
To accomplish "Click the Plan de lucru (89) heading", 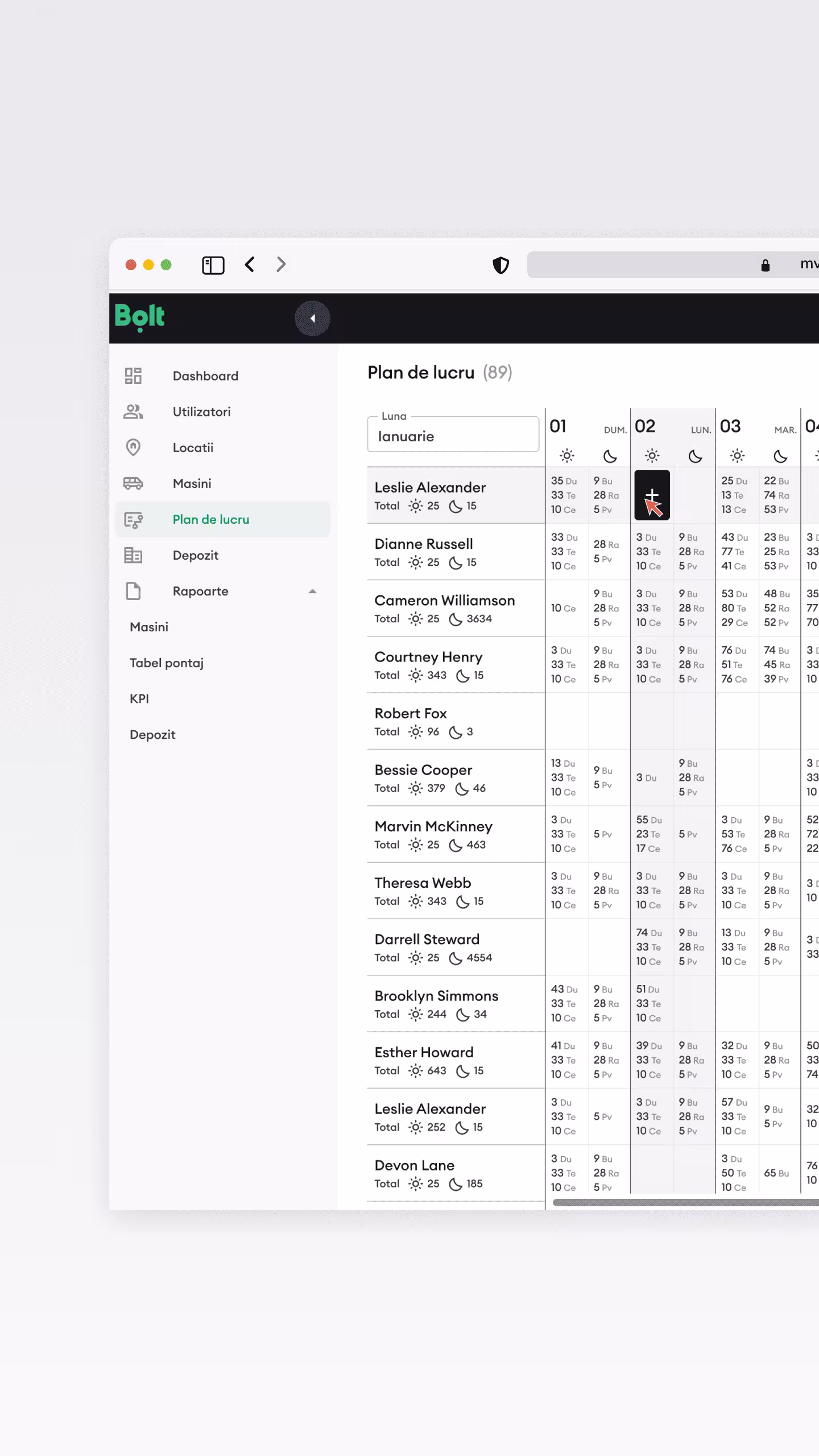I will pyautogui.click(x=440, y=373).
